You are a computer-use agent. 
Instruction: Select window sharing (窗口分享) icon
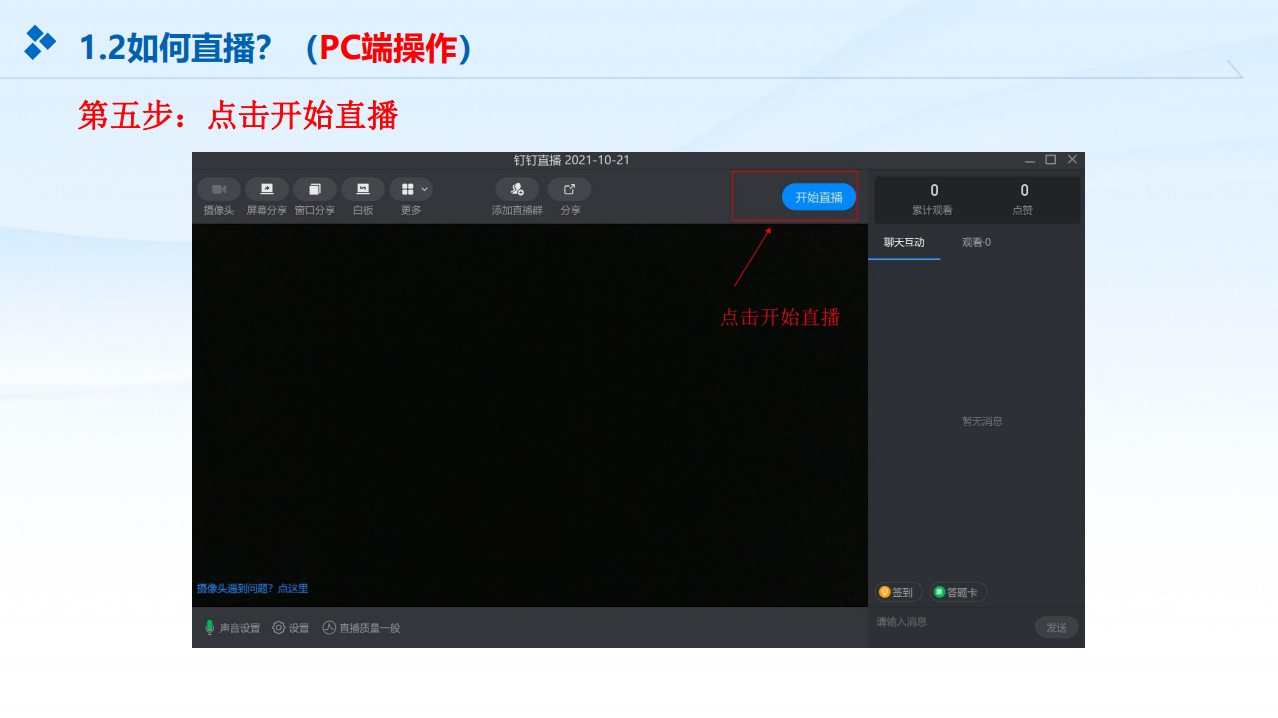[314, 189]
